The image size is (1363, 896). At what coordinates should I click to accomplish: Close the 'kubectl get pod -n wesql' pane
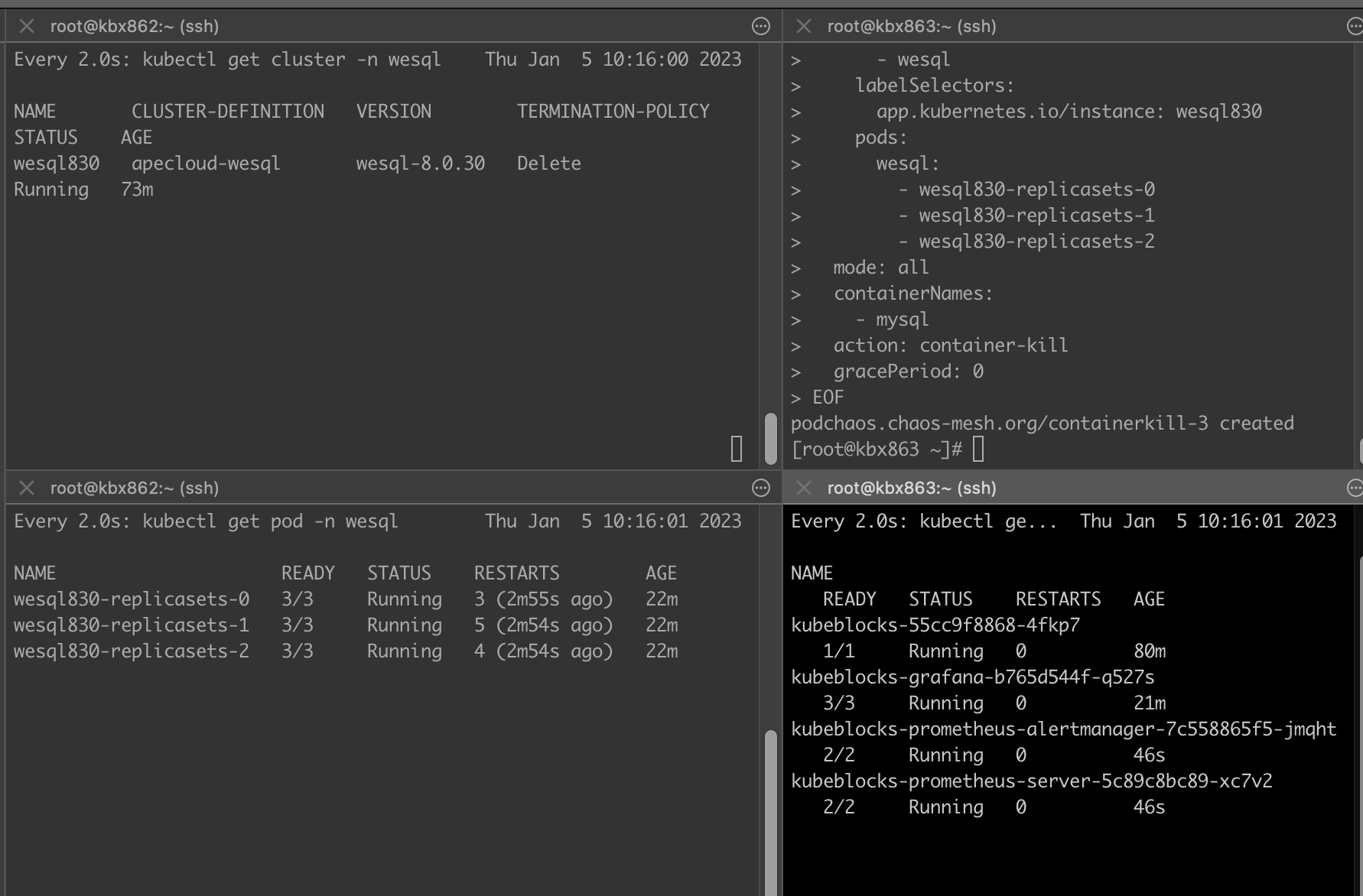click(27, 488)
